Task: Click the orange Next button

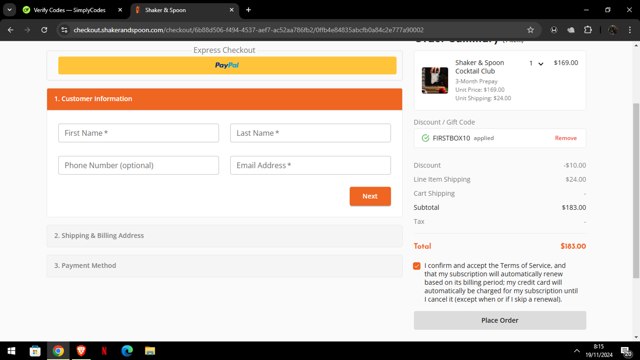Action: coord(370,196)
